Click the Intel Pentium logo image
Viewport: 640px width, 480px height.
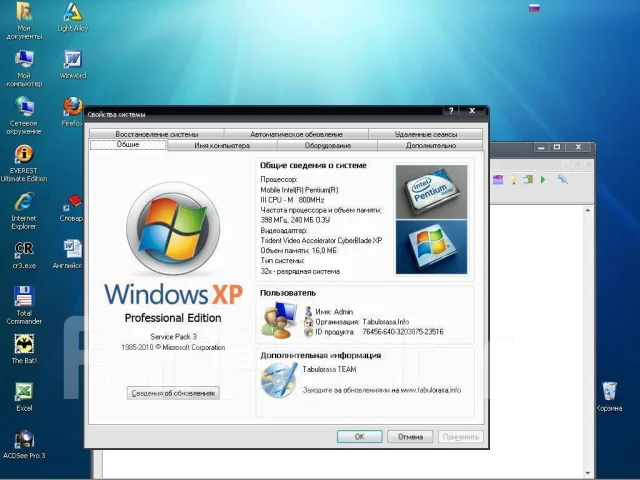click(x=431, y=192)
